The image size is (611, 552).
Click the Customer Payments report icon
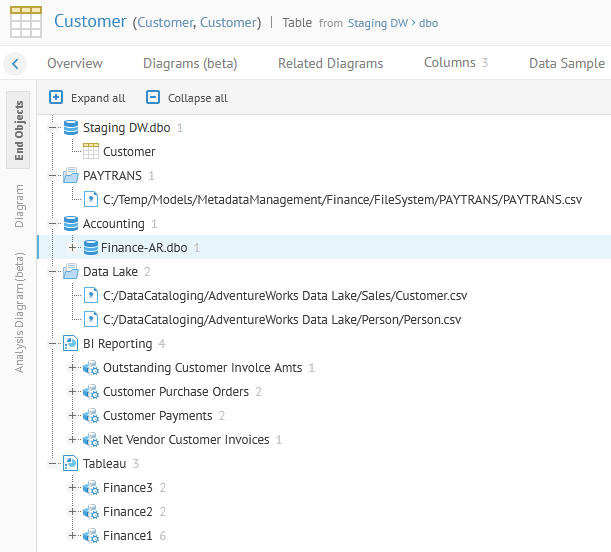pyautogui.click(x=90, y=416)
